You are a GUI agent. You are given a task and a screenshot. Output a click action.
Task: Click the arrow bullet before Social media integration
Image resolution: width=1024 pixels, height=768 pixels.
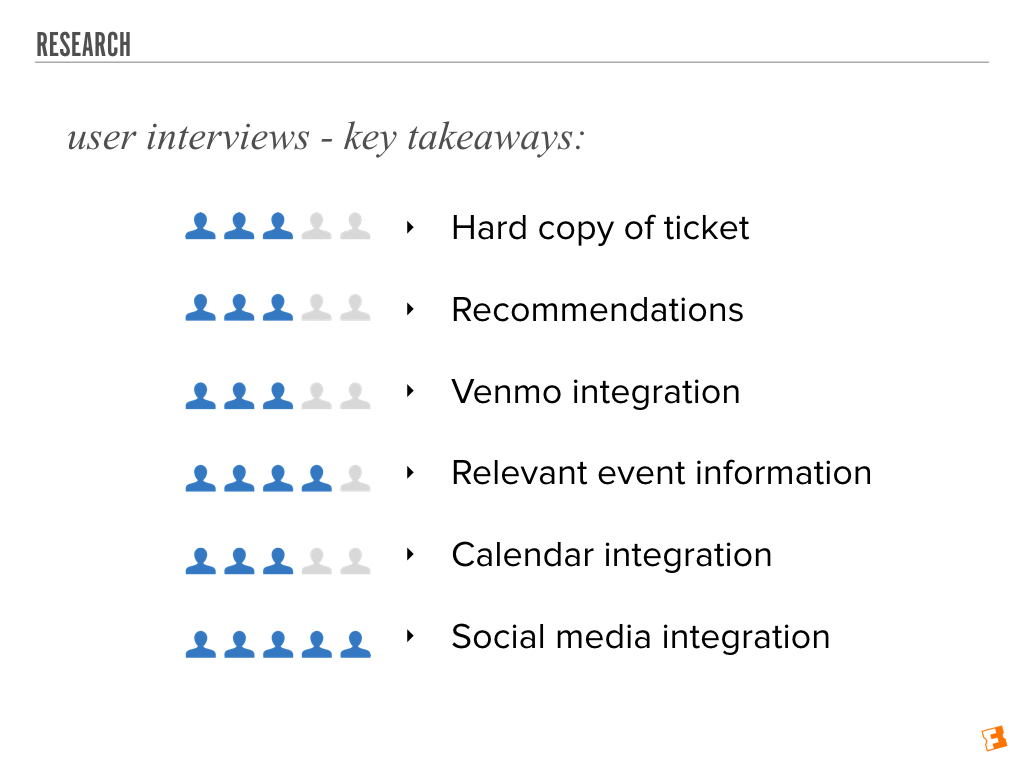[410, 635]
